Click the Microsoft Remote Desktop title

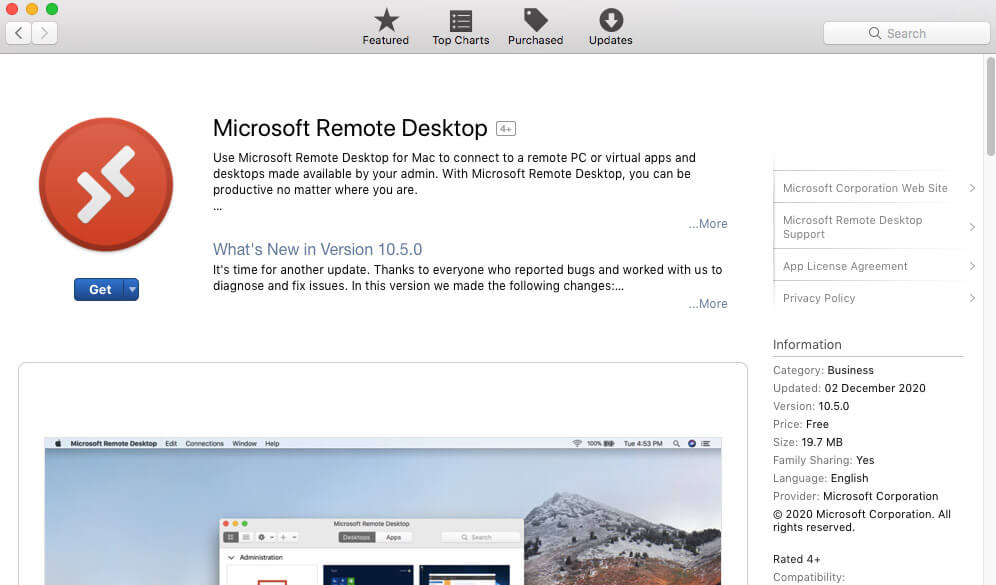click(350, 128)
